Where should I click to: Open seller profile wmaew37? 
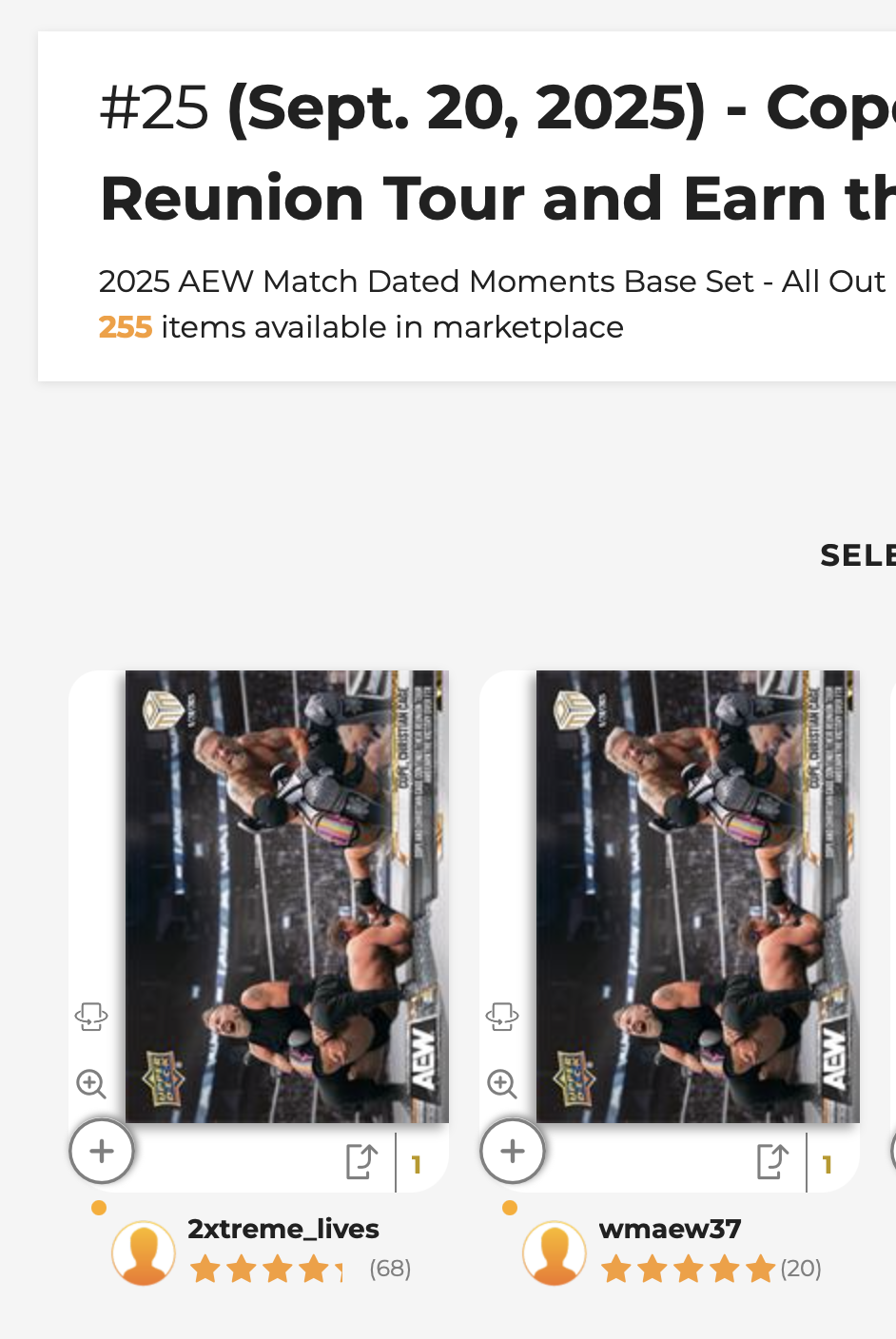coord(670,1229)
